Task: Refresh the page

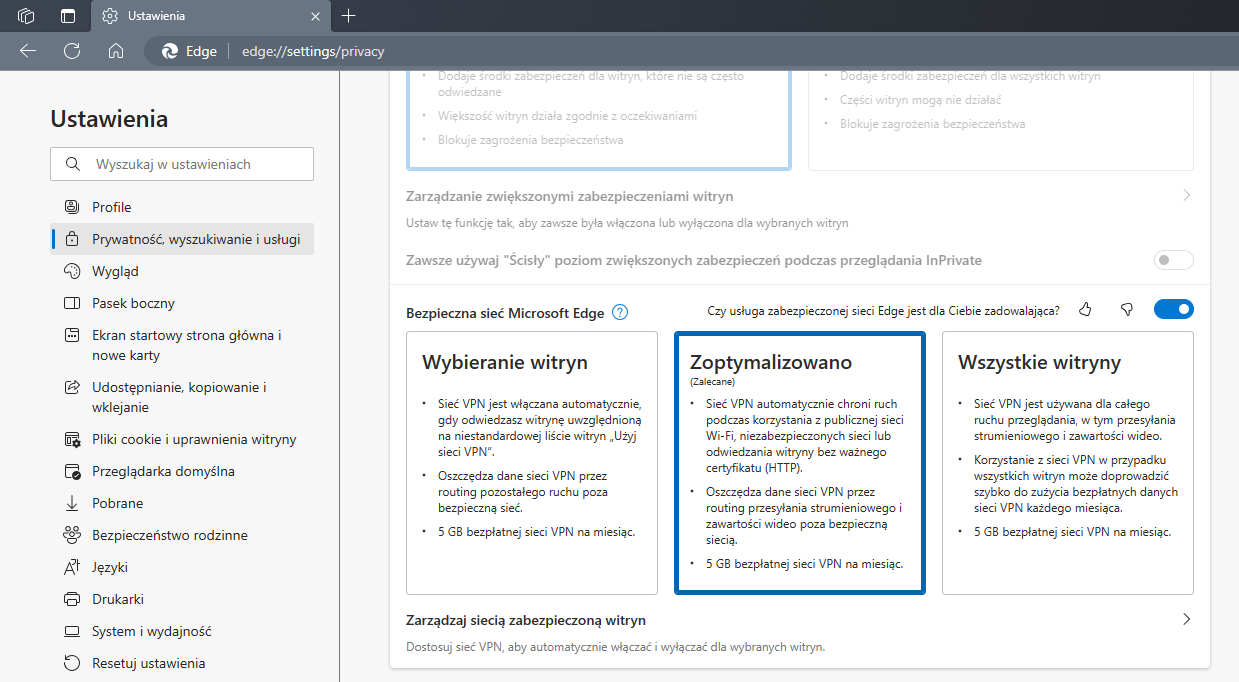Action: pos(72,51)
